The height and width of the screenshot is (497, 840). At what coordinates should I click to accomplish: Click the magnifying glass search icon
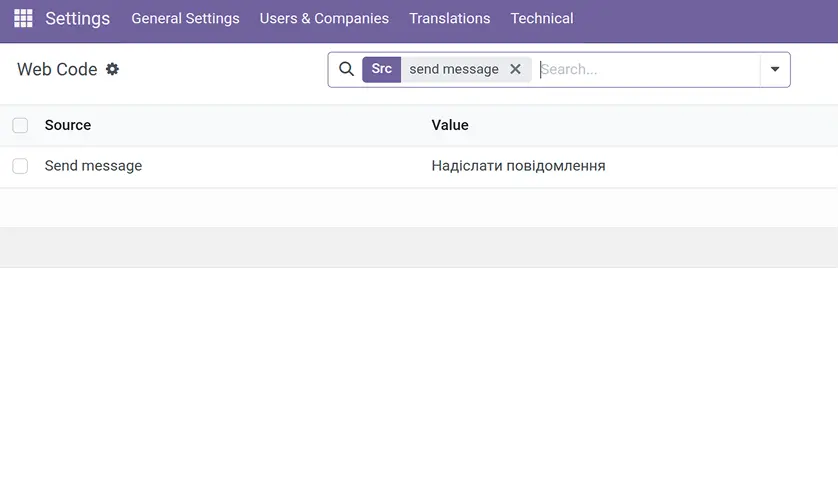pos(346,69)
